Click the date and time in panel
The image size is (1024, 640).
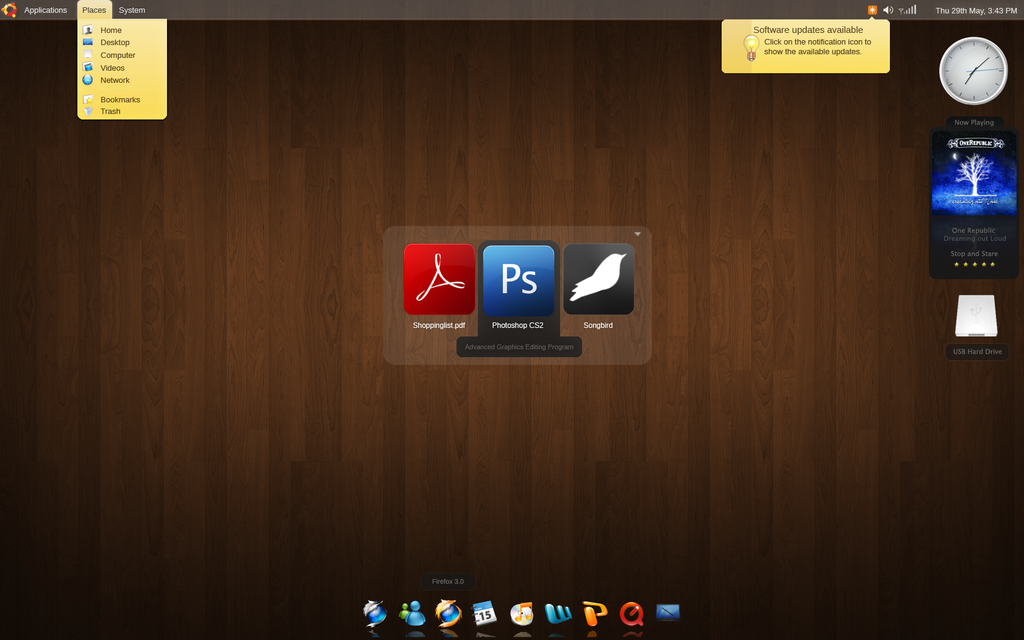975,10
